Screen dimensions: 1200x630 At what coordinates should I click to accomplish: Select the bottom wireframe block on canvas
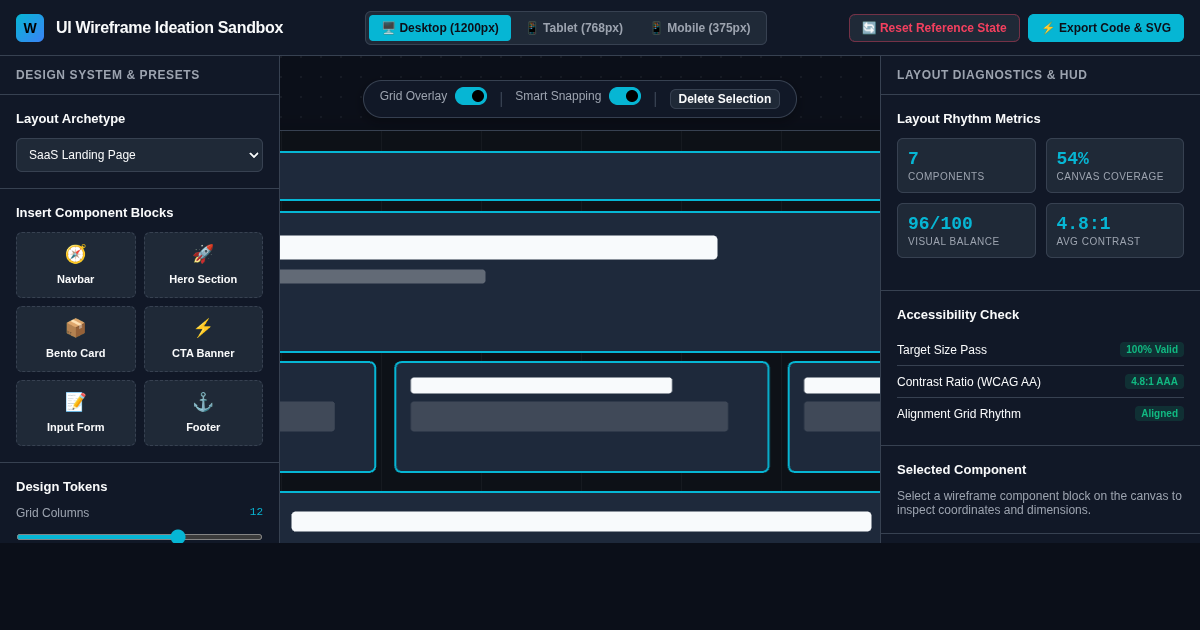tap(580, 517)
